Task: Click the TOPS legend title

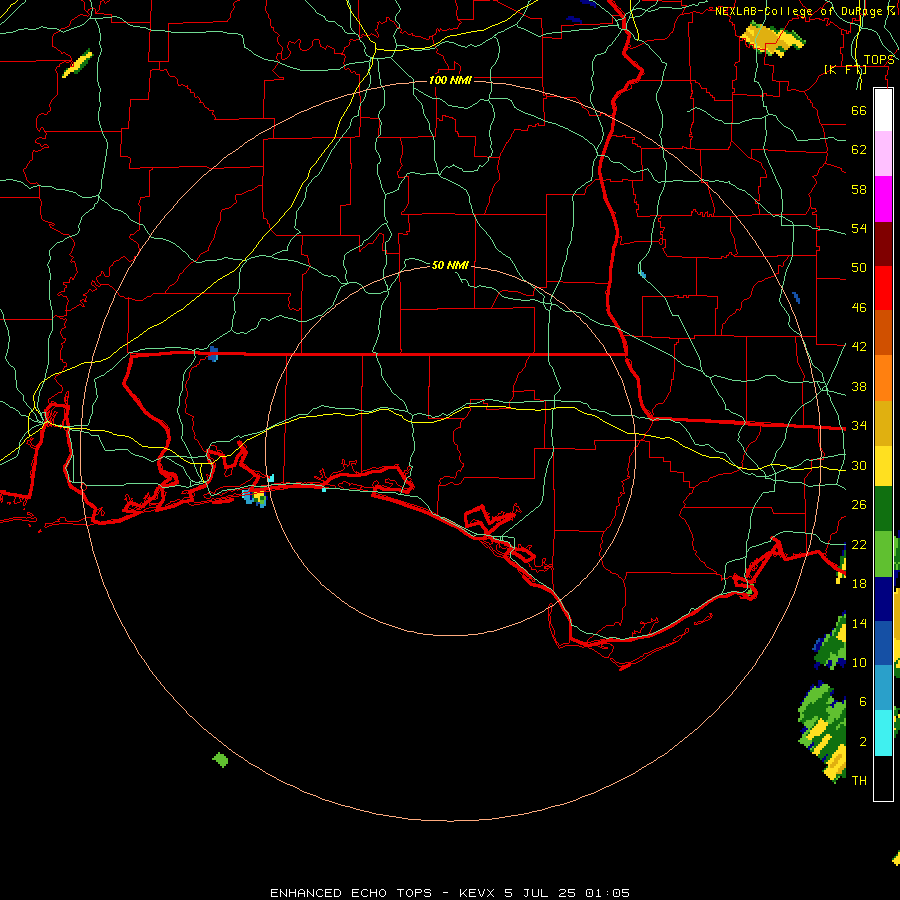Action: click(879, 60)
